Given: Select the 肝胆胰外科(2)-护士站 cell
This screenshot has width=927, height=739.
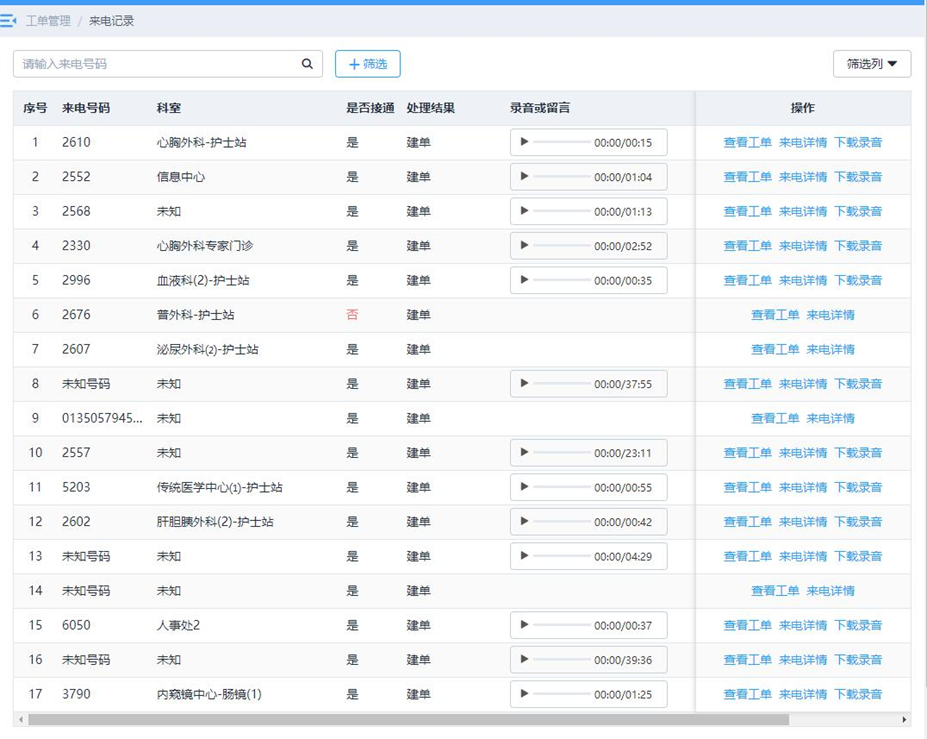Looking at the screenshot, I should (x=215, y=521).
